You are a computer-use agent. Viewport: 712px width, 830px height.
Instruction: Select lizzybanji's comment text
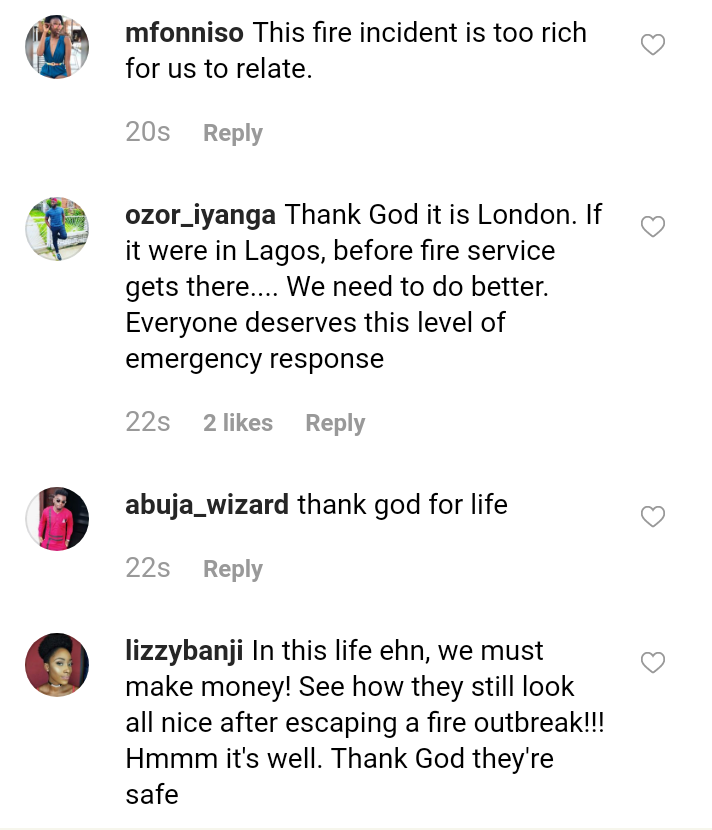click(365, 723)
